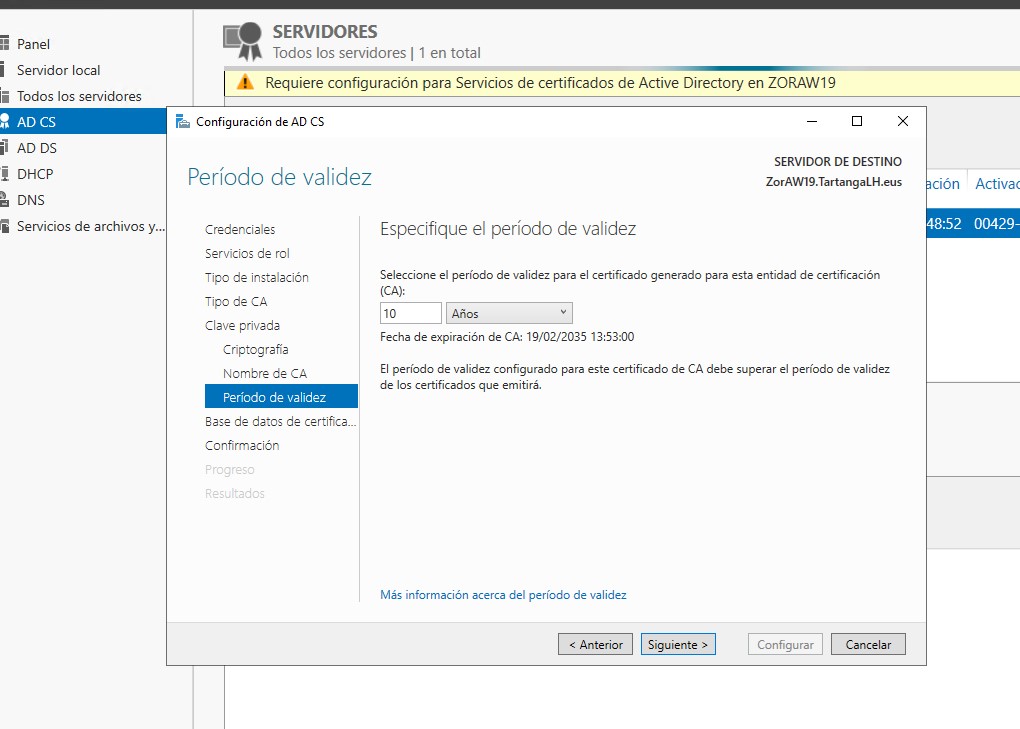
Task: Go to the Credenciales wizard step
Action: (240, 230)
